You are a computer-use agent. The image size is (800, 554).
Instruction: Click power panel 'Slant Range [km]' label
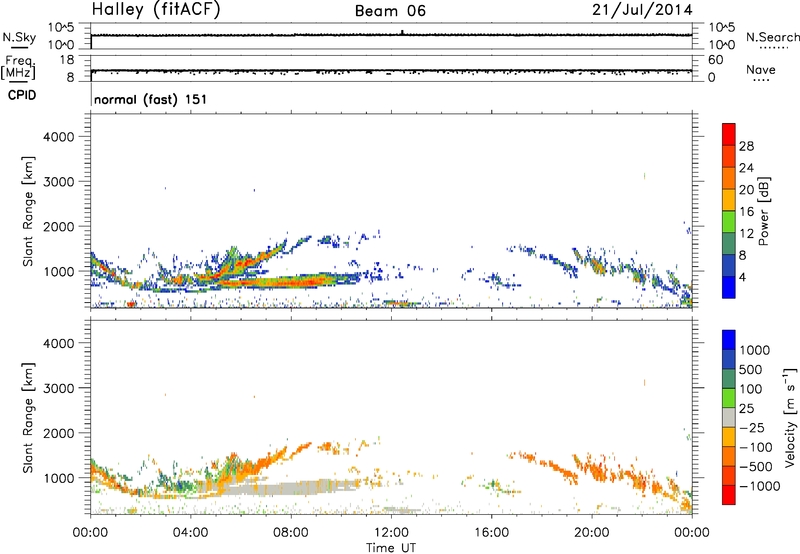pos(29,211)
